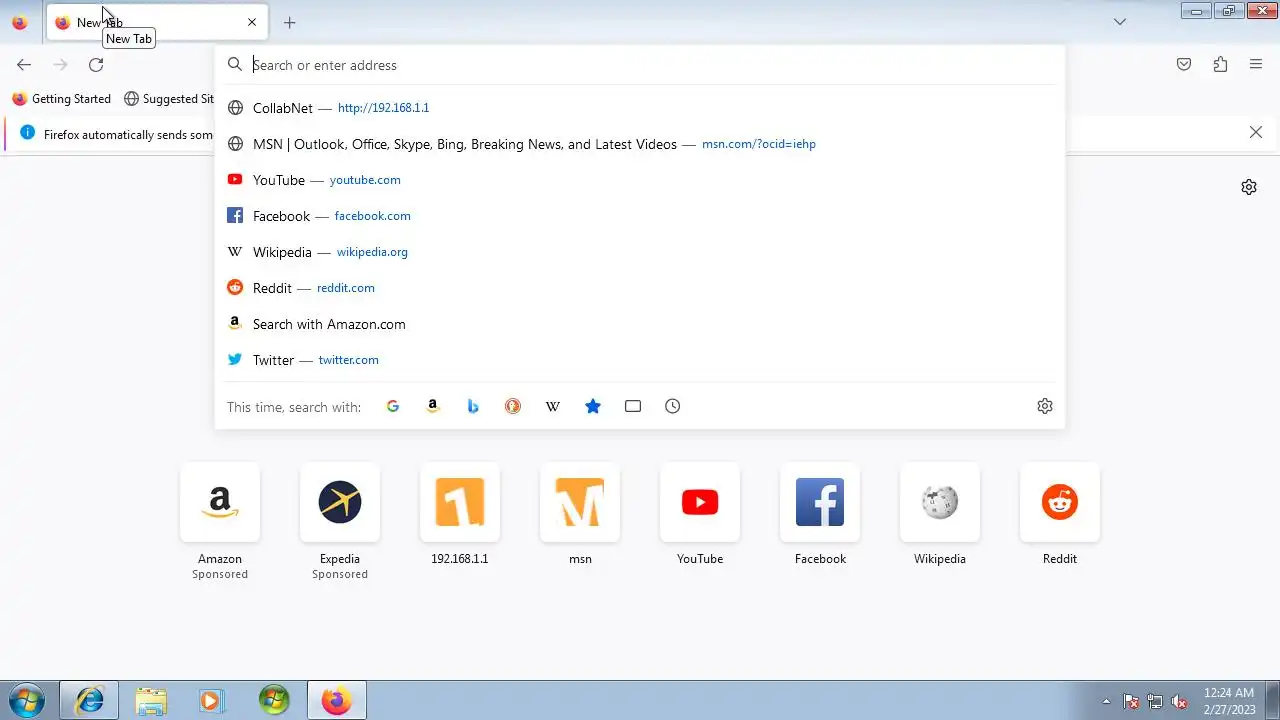Pick the Reddit reddit.com suggestion

click(640, 288)
